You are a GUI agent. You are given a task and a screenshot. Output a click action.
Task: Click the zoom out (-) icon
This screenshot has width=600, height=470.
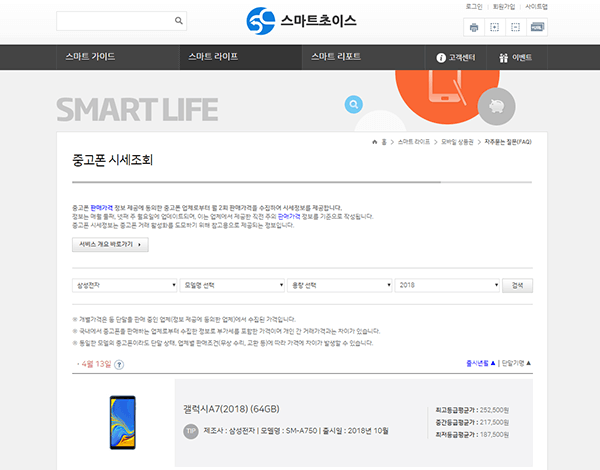[x=515, y=27]
